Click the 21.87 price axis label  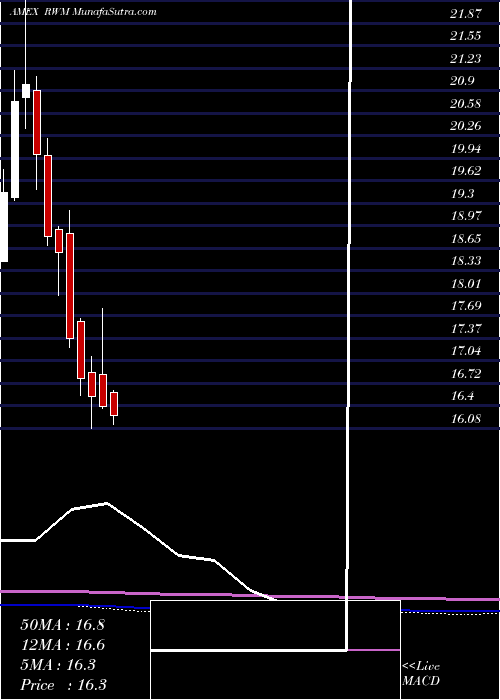coord(466,14)
